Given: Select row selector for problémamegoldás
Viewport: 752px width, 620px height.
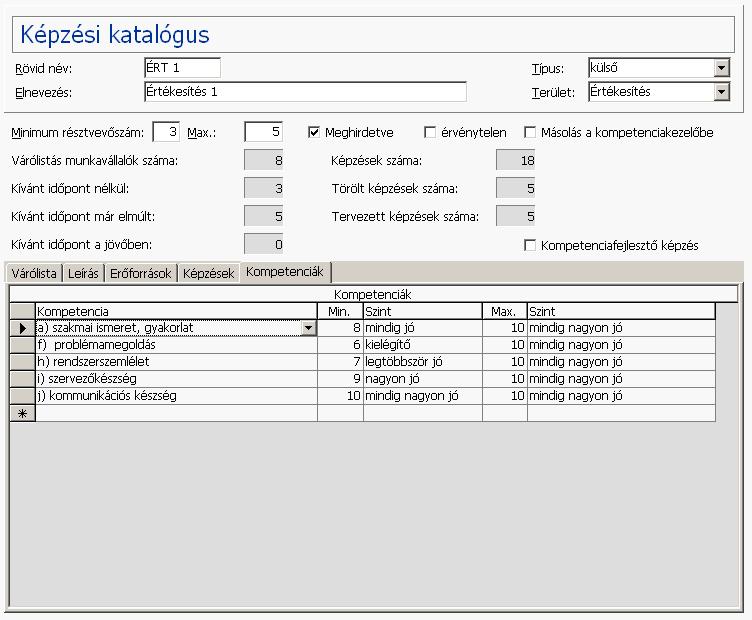Looking at the screenshot, I should pyautogui.click(x=23, y=345).
